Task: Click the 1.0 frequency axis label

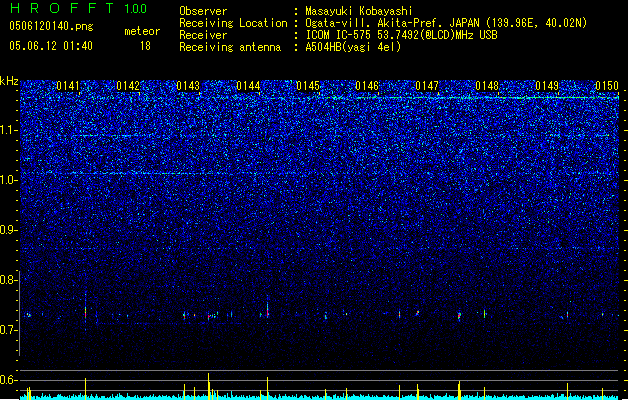Action: tap(8, 180)
